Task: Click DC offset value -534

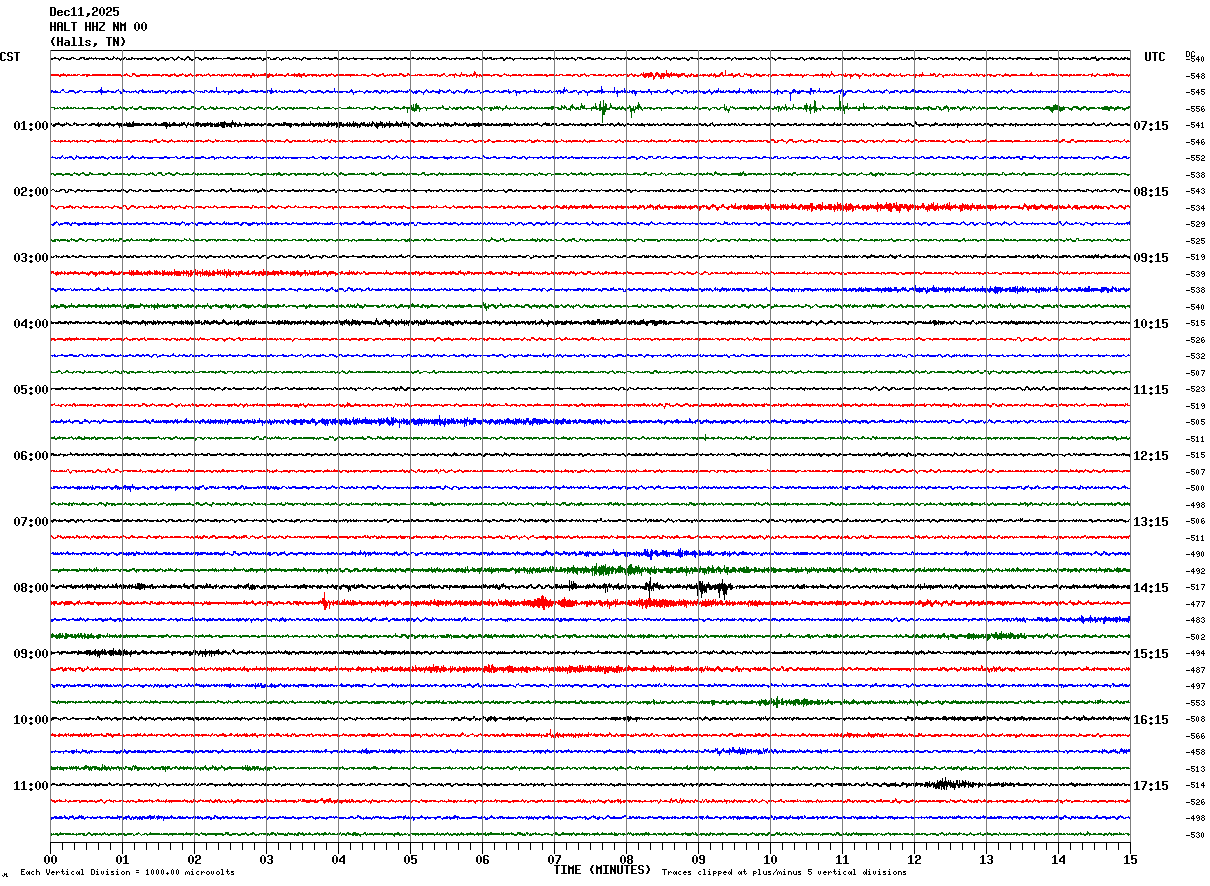Action: click(1195, 208)
